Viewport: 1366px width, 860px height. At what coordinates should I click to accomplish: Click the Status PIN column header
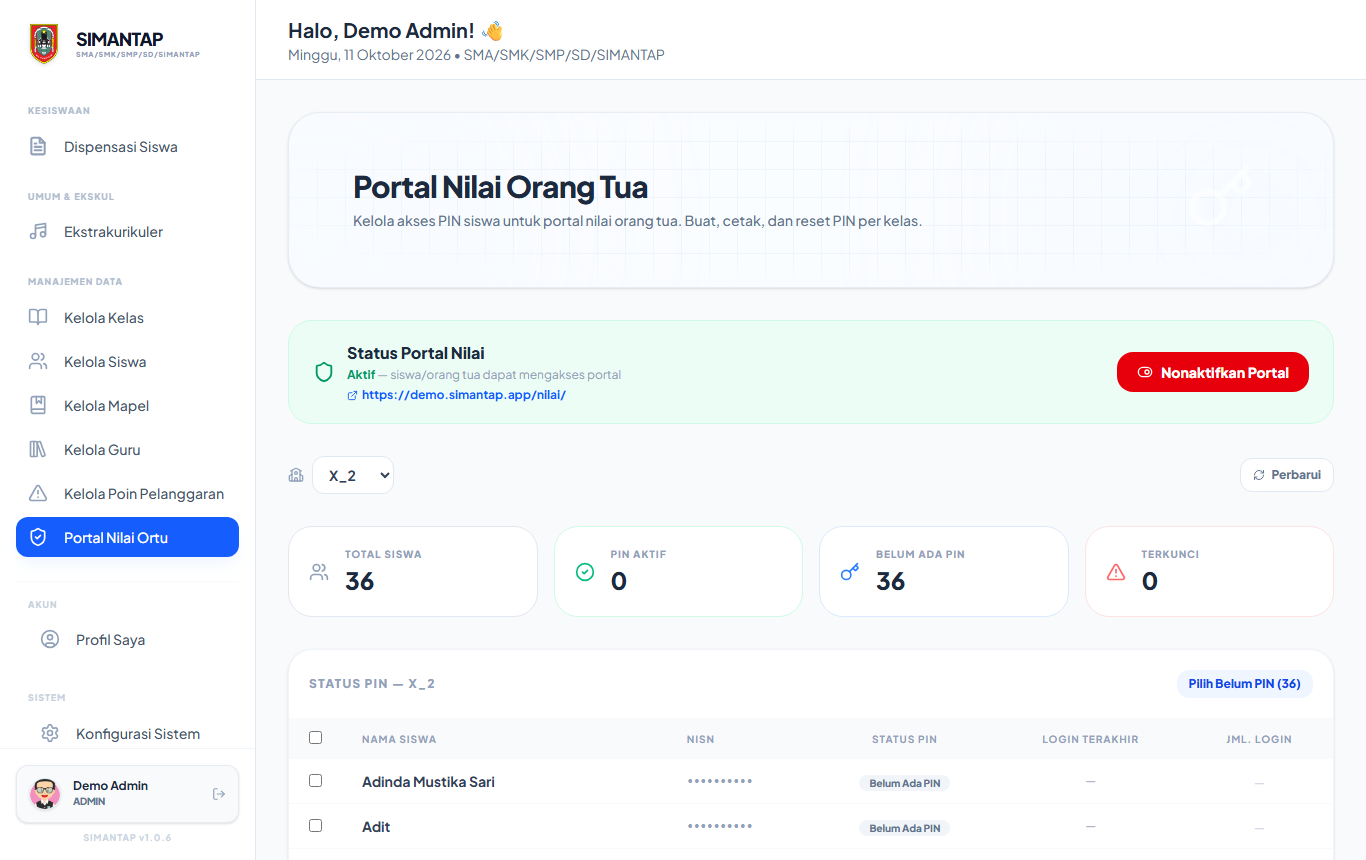[904, 739]
